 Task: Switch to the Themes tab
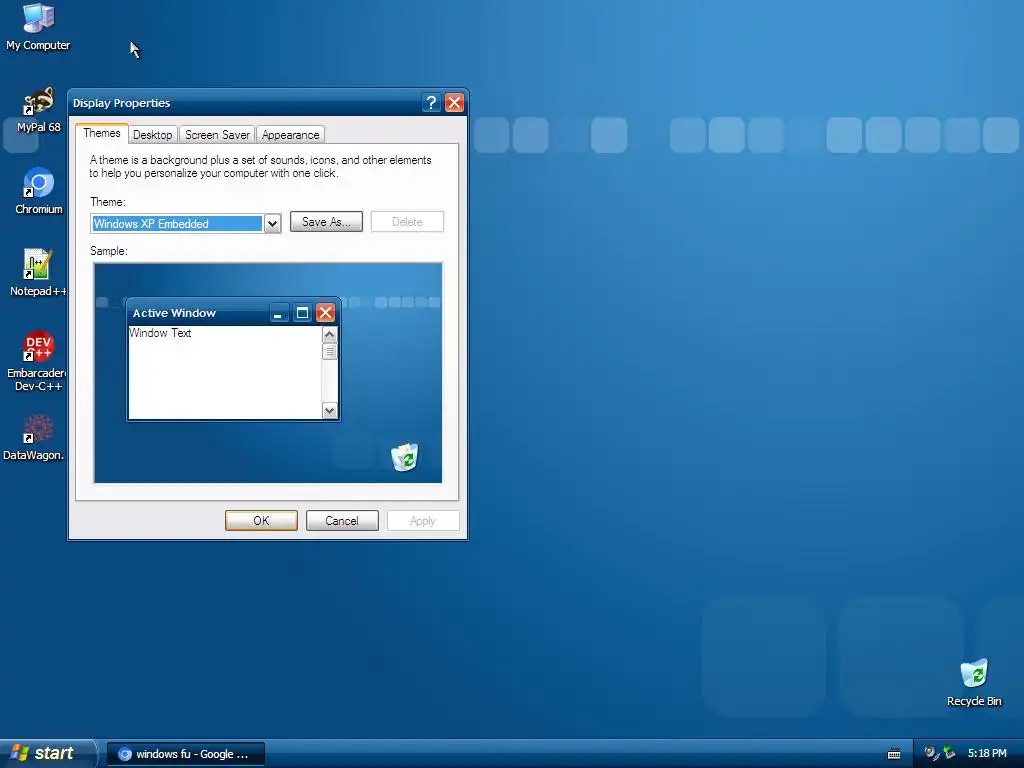pyautogui.click(x=102, y=133)
